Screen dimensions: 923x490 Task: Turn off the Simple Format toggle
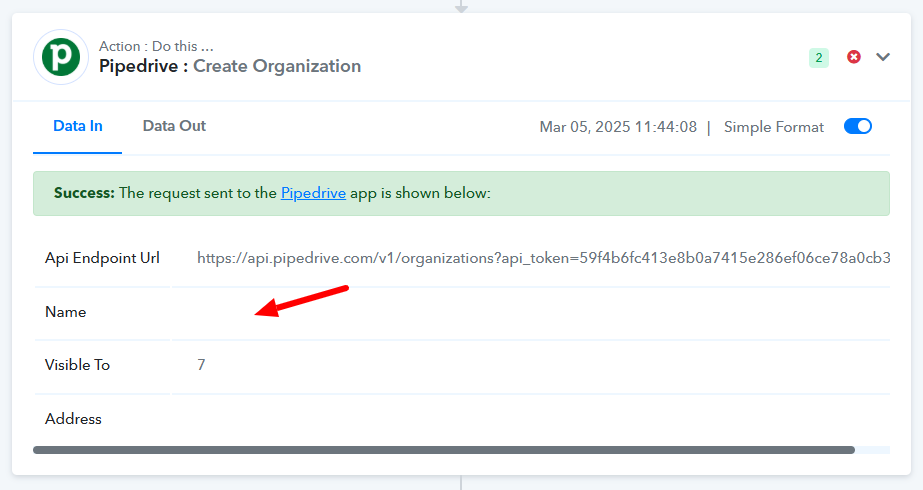pos(858,126)
